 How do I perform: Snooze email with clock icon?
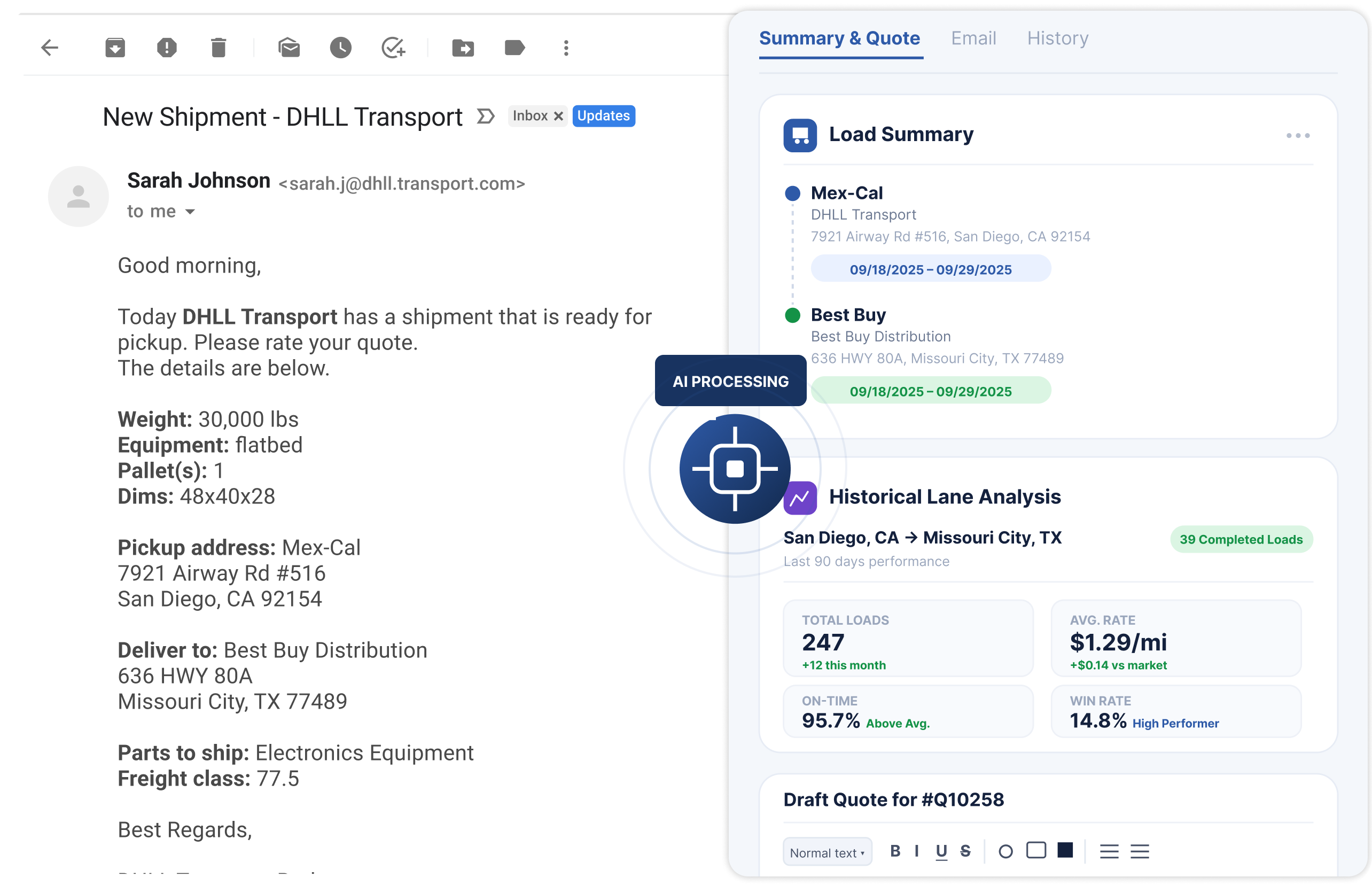coord(341,48)
